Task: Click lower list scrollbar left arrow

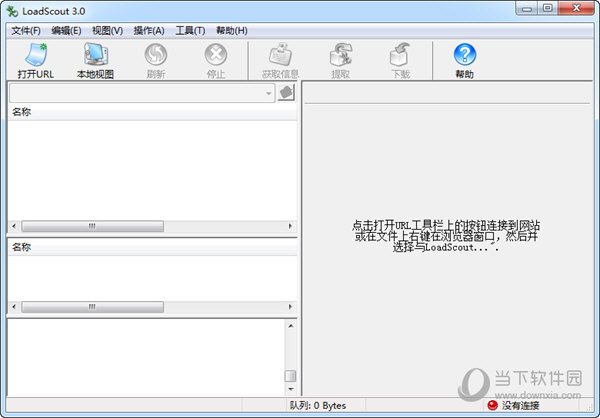Action: coord(14,307)
